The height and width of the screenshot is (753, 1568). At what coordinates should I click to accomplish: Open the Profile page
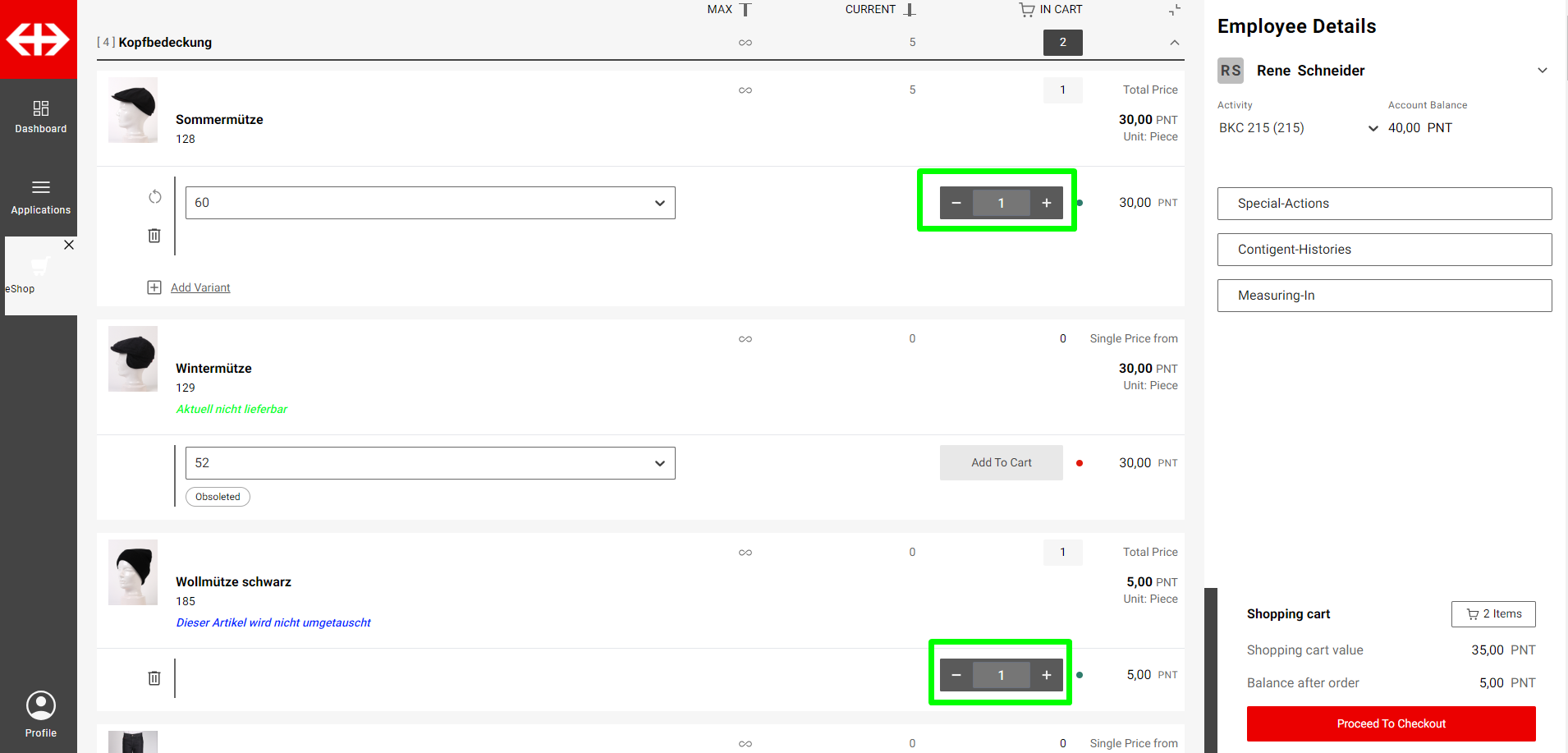coord(40,714)
